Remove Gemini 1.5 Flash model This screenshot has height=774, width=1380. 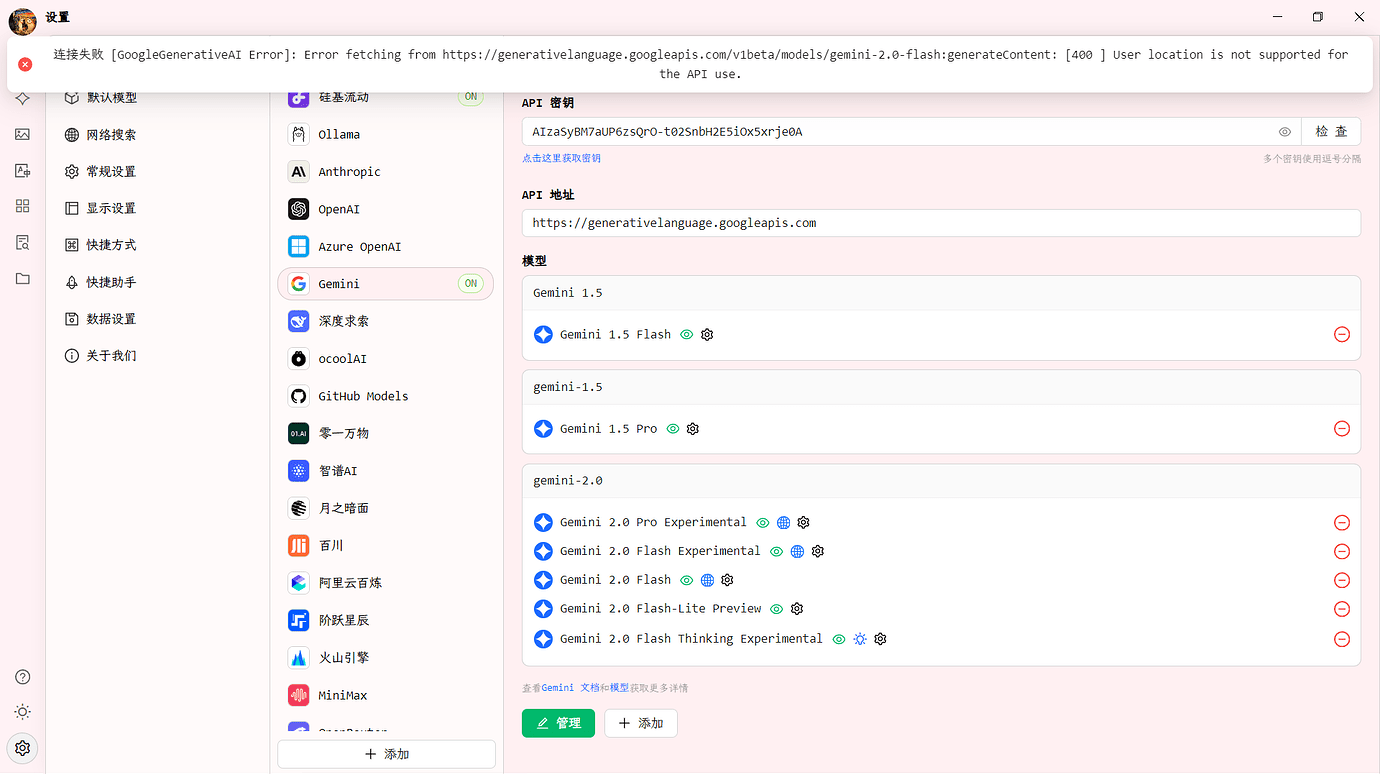1342,334
